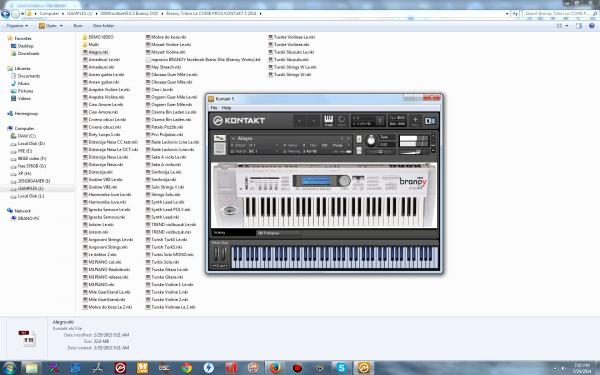Select the Organize dropdown in Explorer toolbar
This screenshot has width=600, height=375.
17,26
